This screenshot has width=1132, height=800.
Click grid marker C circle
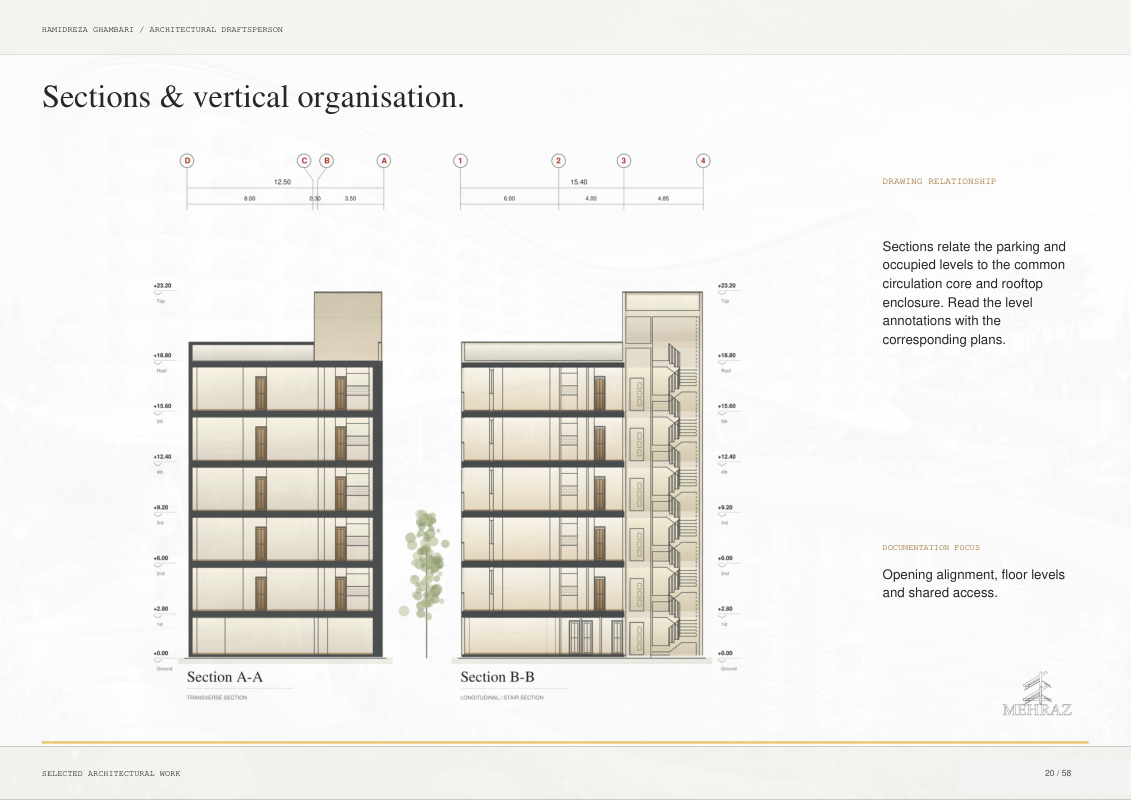pos(304,161)
